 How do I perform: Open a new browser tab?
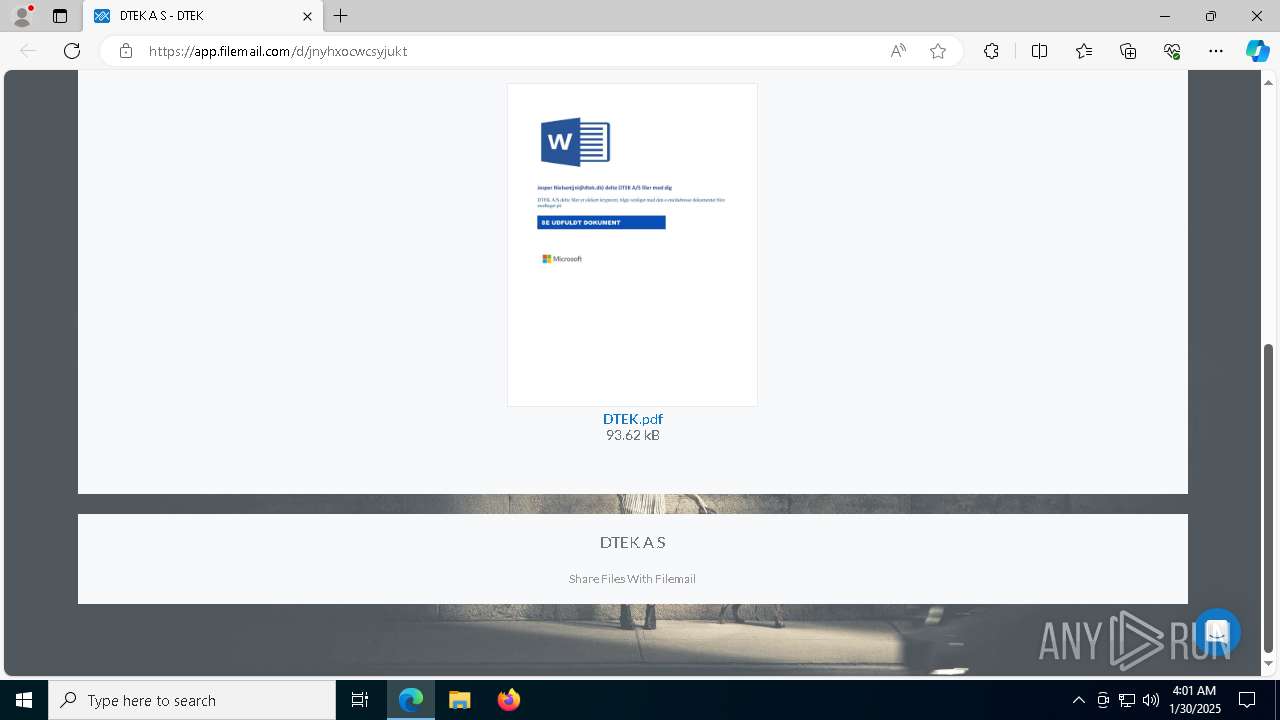tap(341, 16)
